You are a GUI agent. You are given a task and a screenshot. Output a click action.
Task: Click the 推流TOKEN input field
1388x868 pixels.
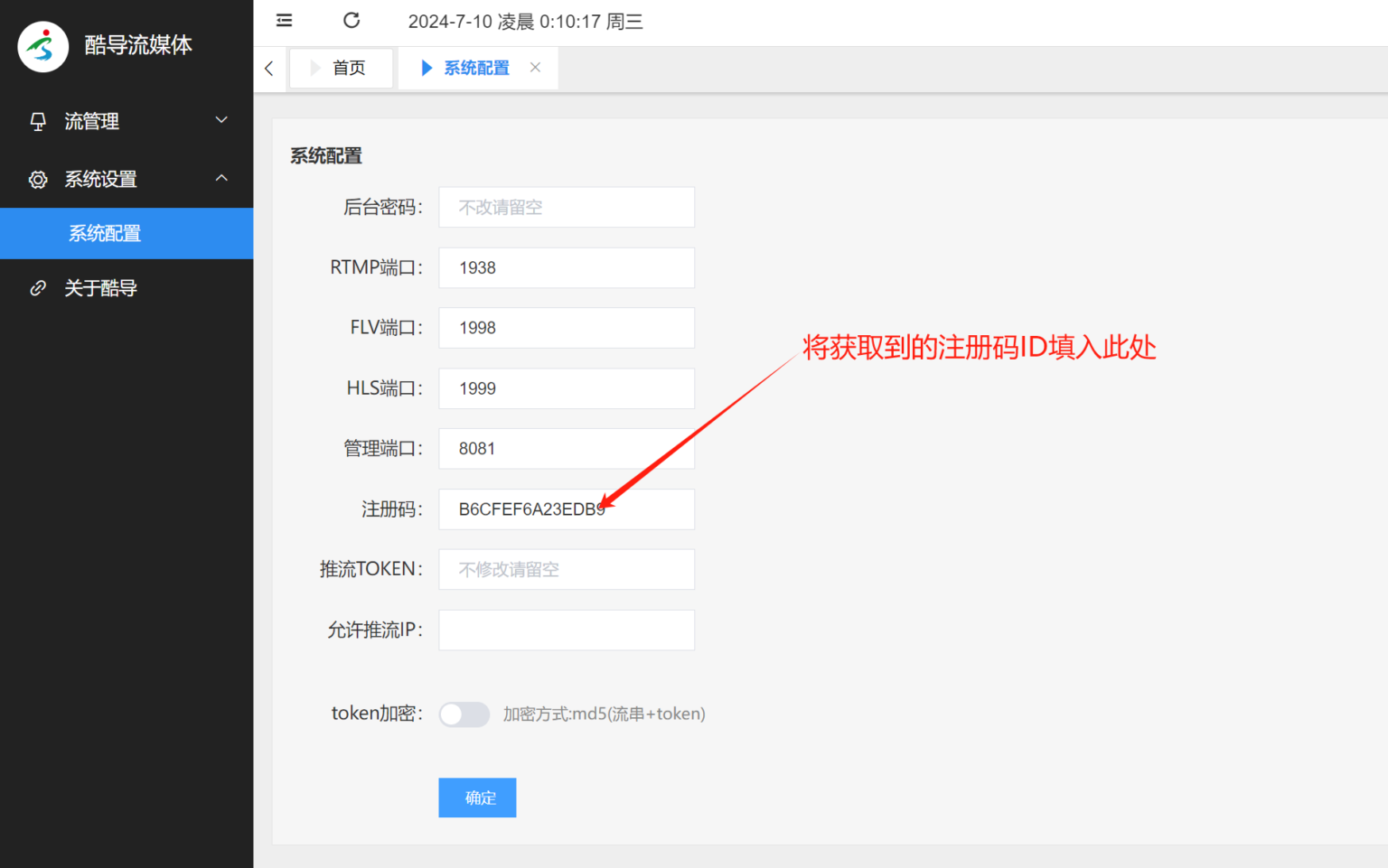pyautogui.click(x=567, y=570)
